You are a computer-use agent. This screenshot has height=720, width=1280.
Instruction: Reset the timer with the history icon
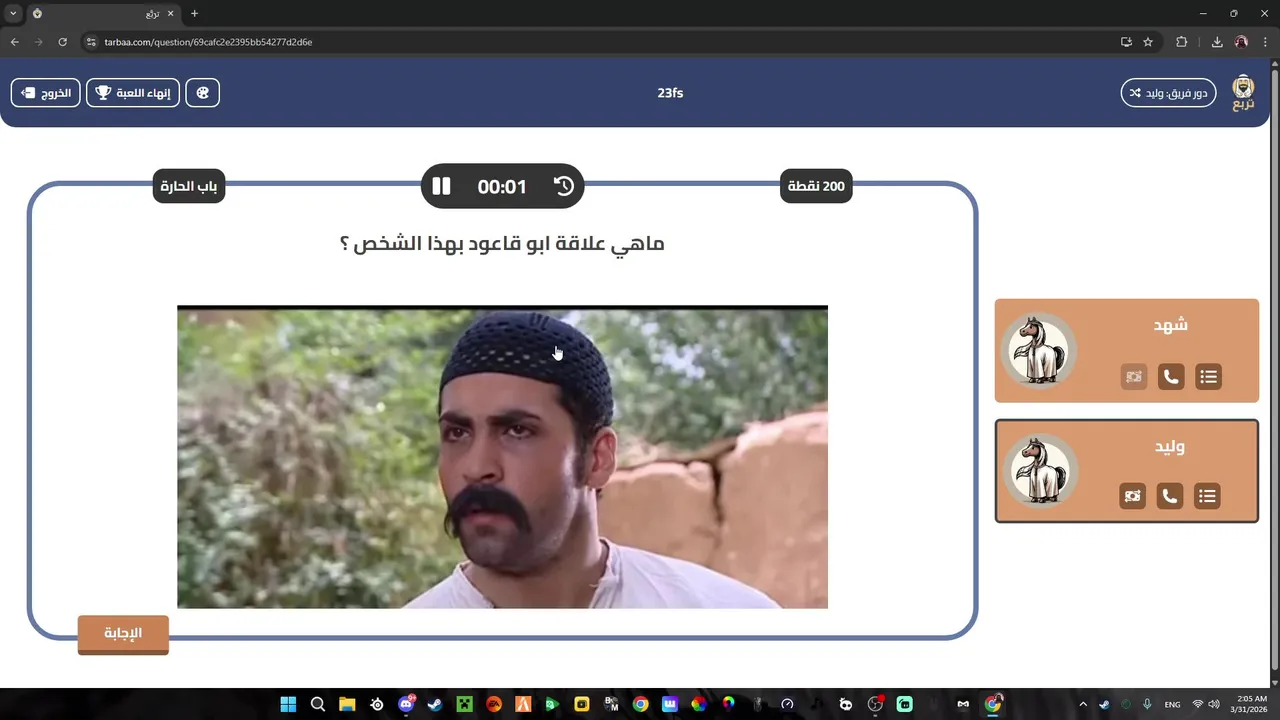(x=564, y=186)
